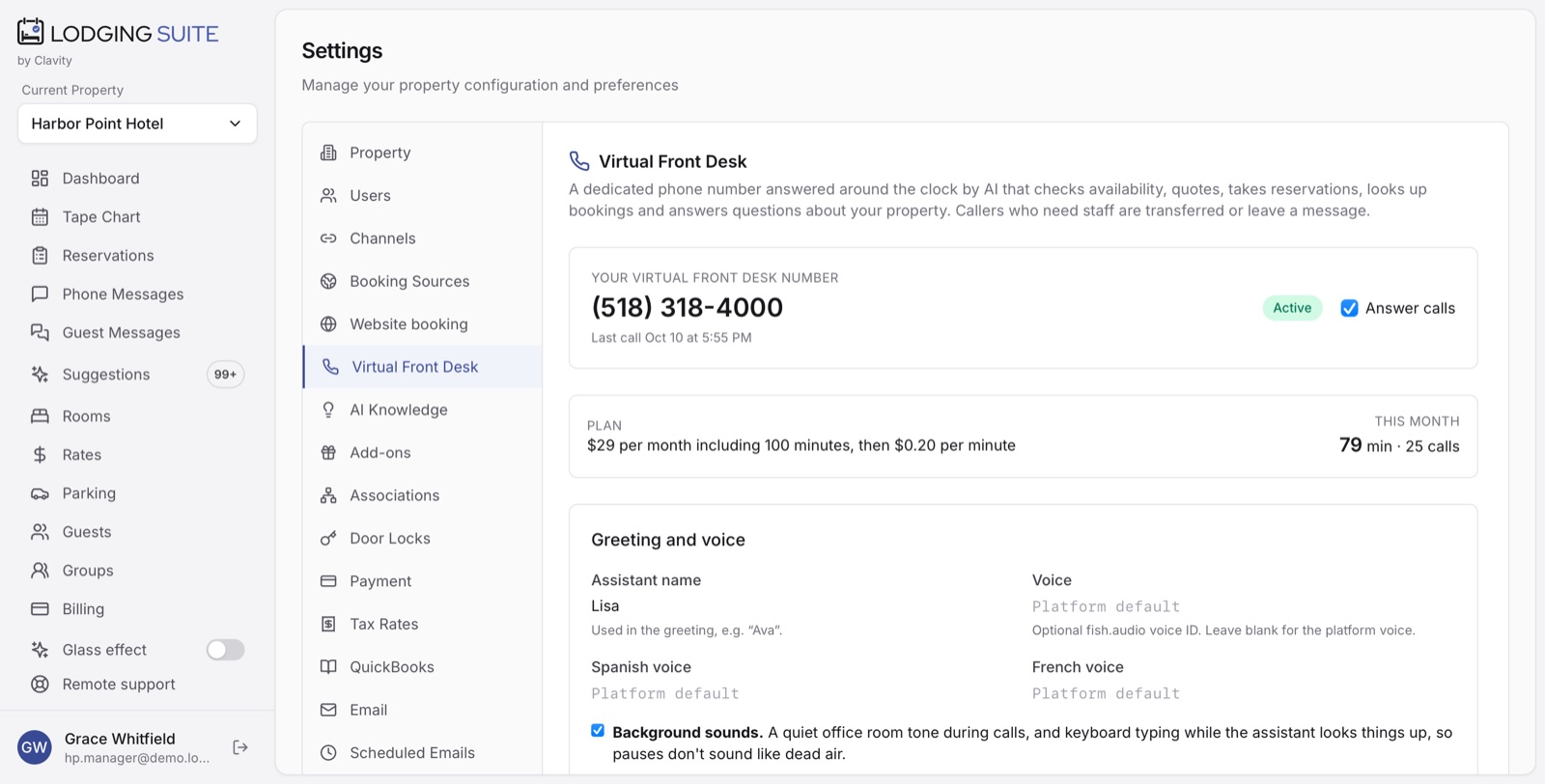
Task: Click the Dashboard grid icon
Action: 40,179
